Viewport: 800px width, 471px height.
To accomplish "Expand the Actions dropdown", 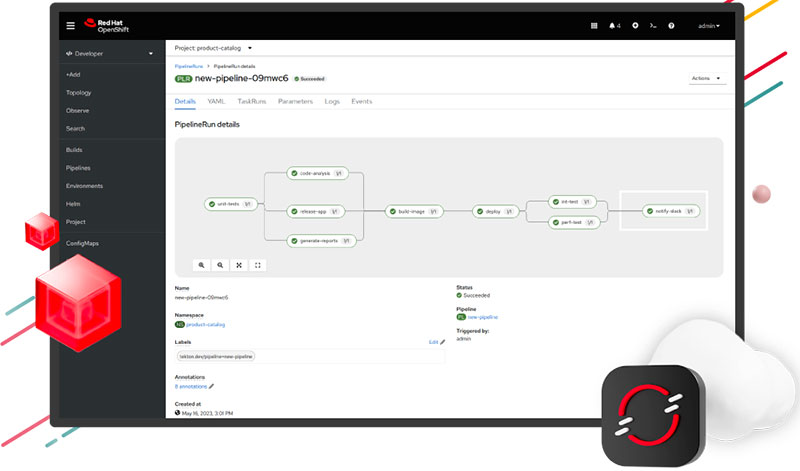I will (x=707, y=78).
